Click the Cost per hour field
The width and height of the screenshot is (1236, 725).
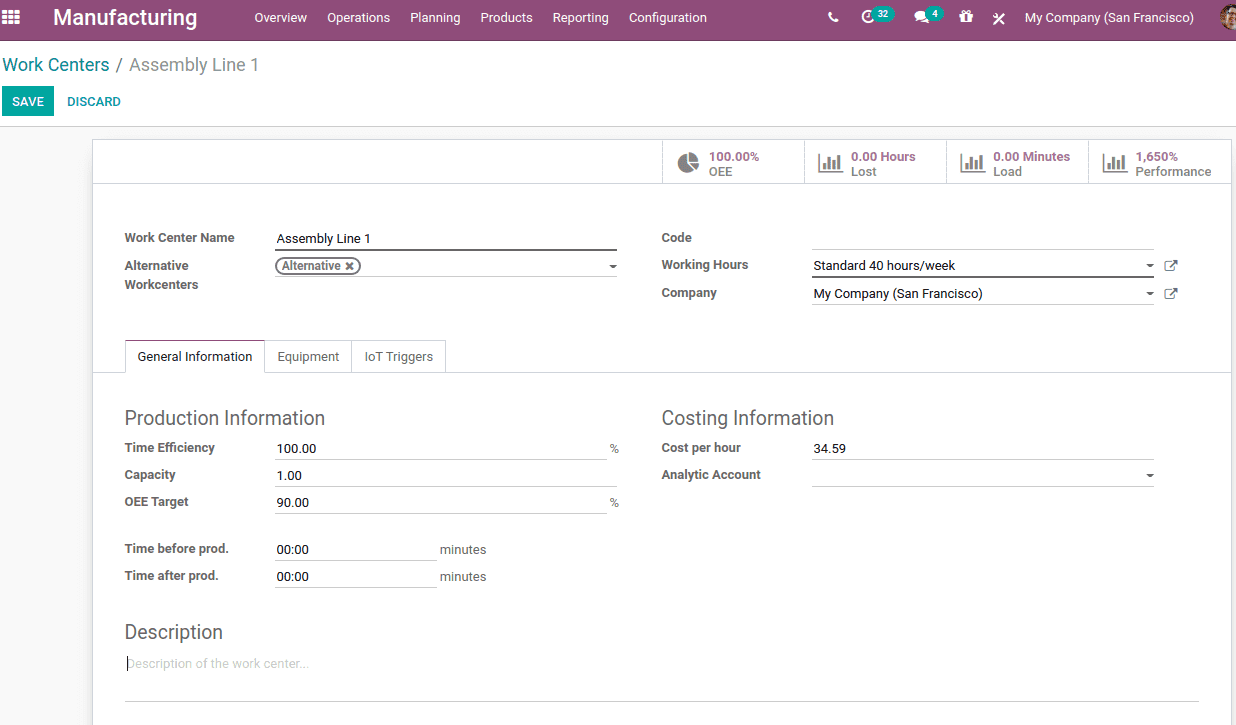click(x=983, y=449)
